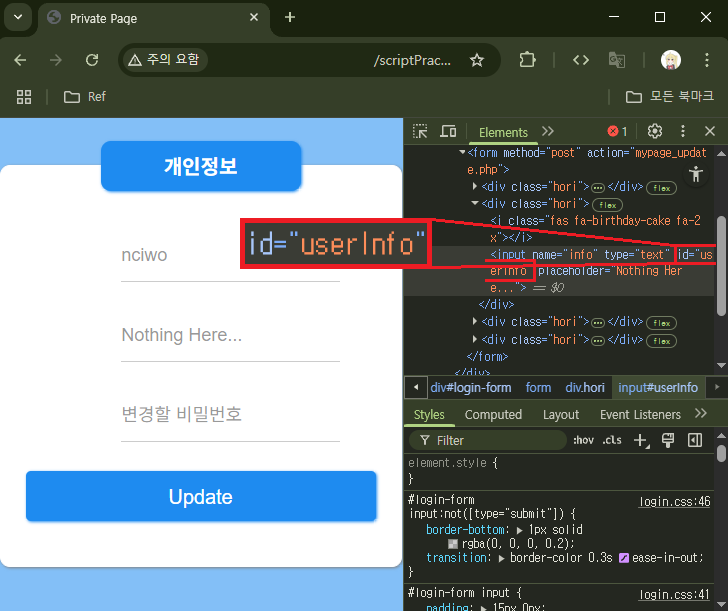Click the code brackets extension icon
The image size is (728, 611).
[581, 60]
